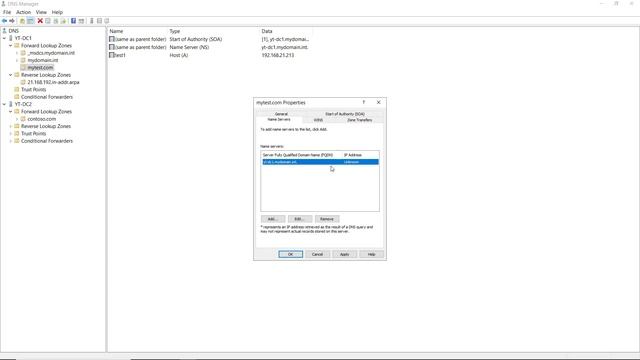Expand Reverse Lookup Zones under YT-DC2
The image size is (640, 360).
[x=11, y=127]
